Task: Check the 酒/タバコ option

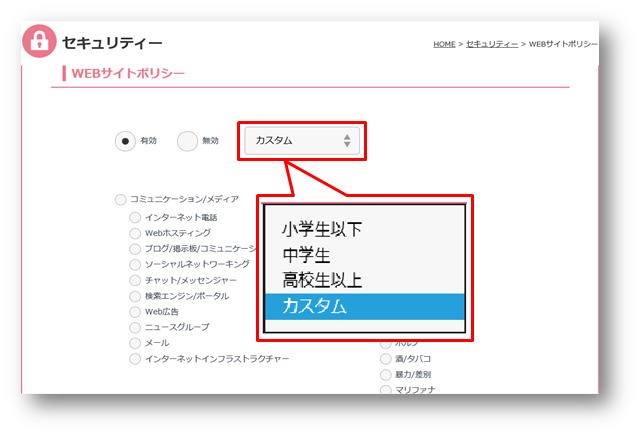Action: pyautogui.click(x=385, y=358)
